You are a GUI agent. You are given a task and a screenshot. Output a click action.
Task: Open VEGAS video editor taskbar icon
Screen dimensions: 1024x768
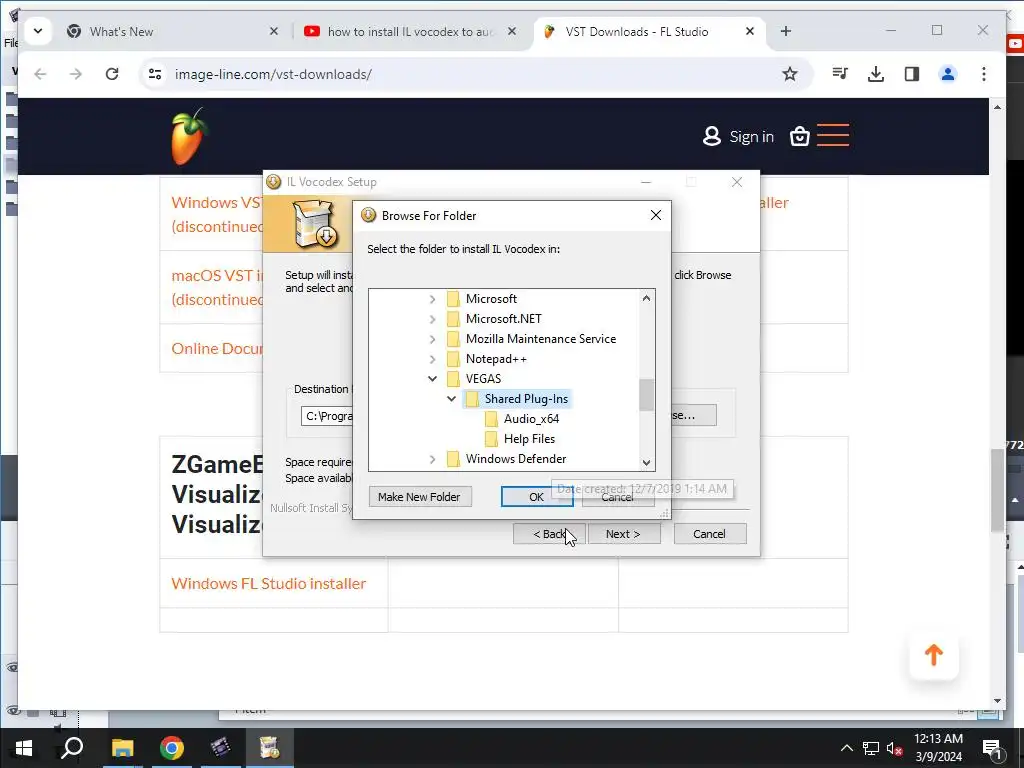click(x=221, y=748)
